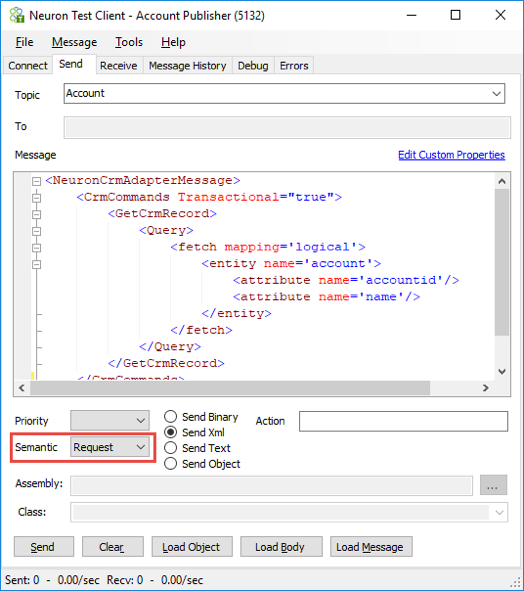Open the Semantic dropdown set to Request
The width and height of the screenshot is (524, 591).
click(110, 447)
